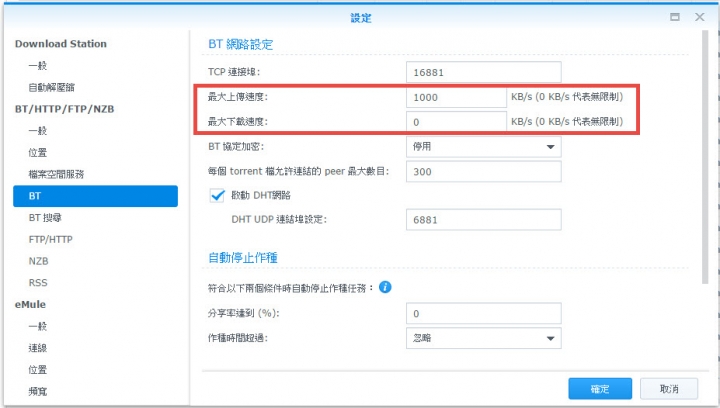Click the 取消 cancel button
The width and height of the screenshot is (720, 408).
[x=669, y=389]
